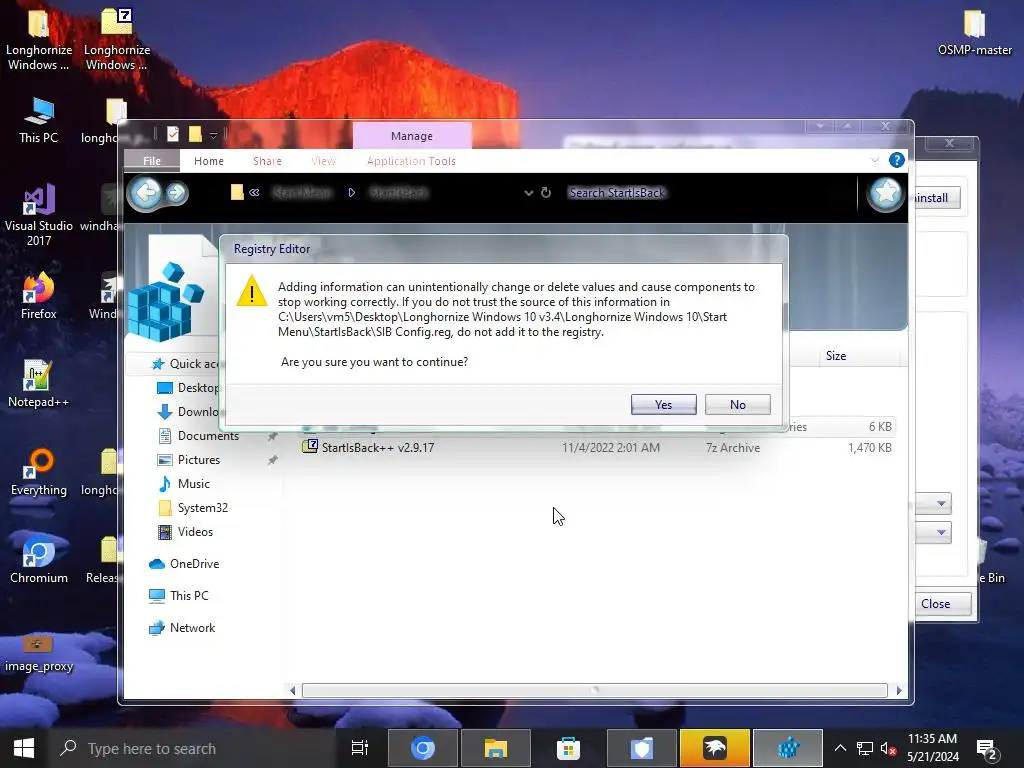1024x768 pixels.
Task: Switch to Registry Editor taskbar icon
Action: 788,748
